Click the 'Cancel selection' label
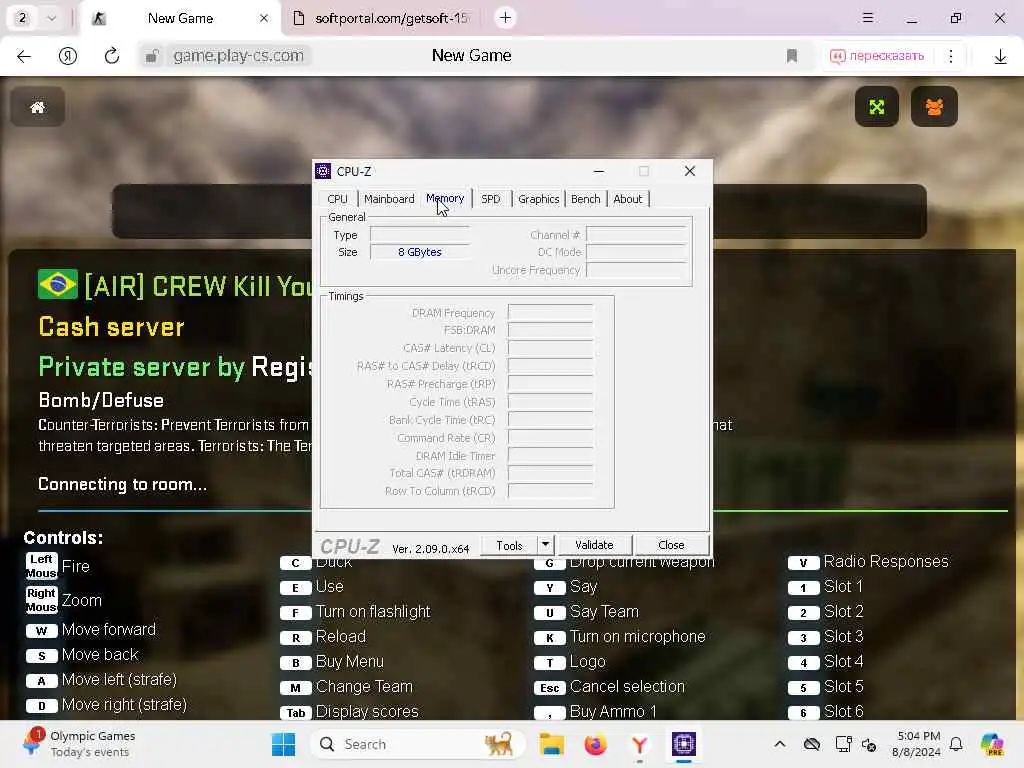Screen dimensions: 1024x768 click(x=627, y=686)
